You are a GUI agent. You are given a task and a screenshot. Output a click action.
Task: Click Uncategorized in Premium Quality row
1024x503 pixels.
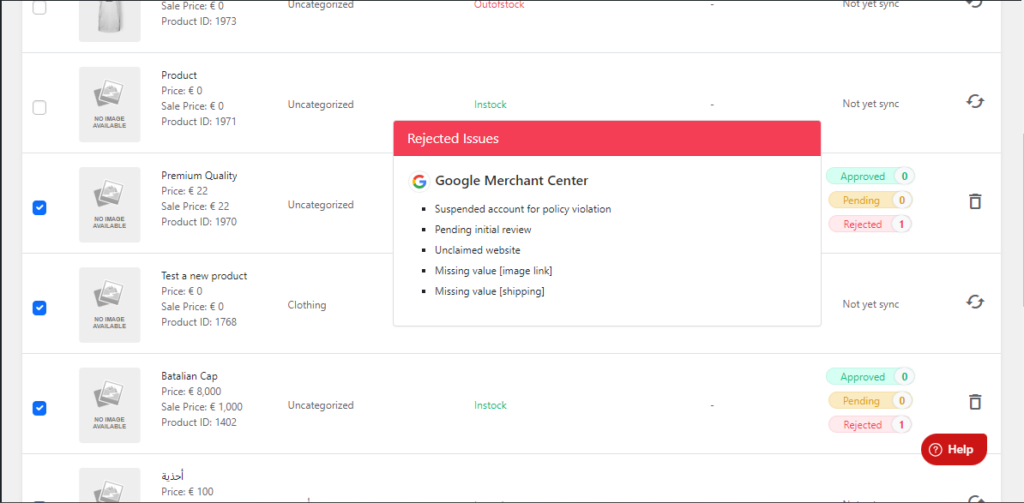(321, 204)
